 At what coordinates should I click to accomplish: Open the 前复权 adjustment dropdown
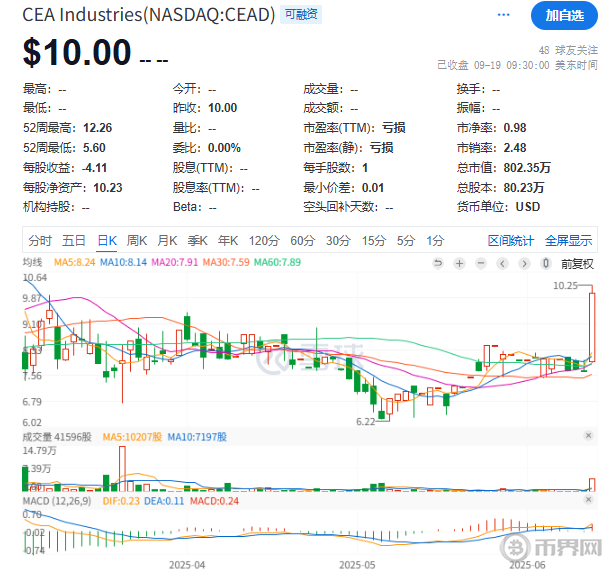pos(578,263)
